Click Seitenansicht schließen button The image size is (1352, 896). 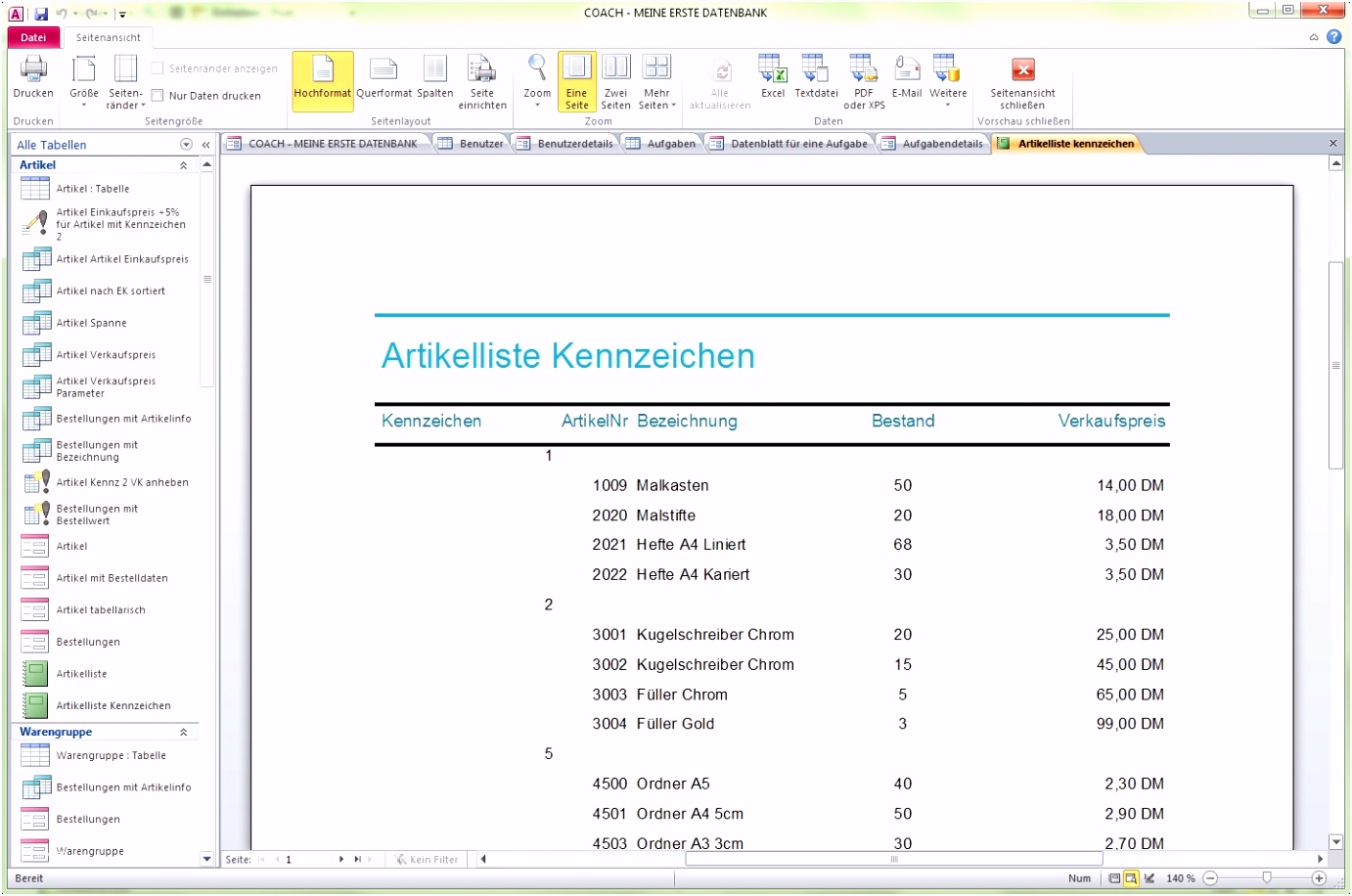(1022, 81)
